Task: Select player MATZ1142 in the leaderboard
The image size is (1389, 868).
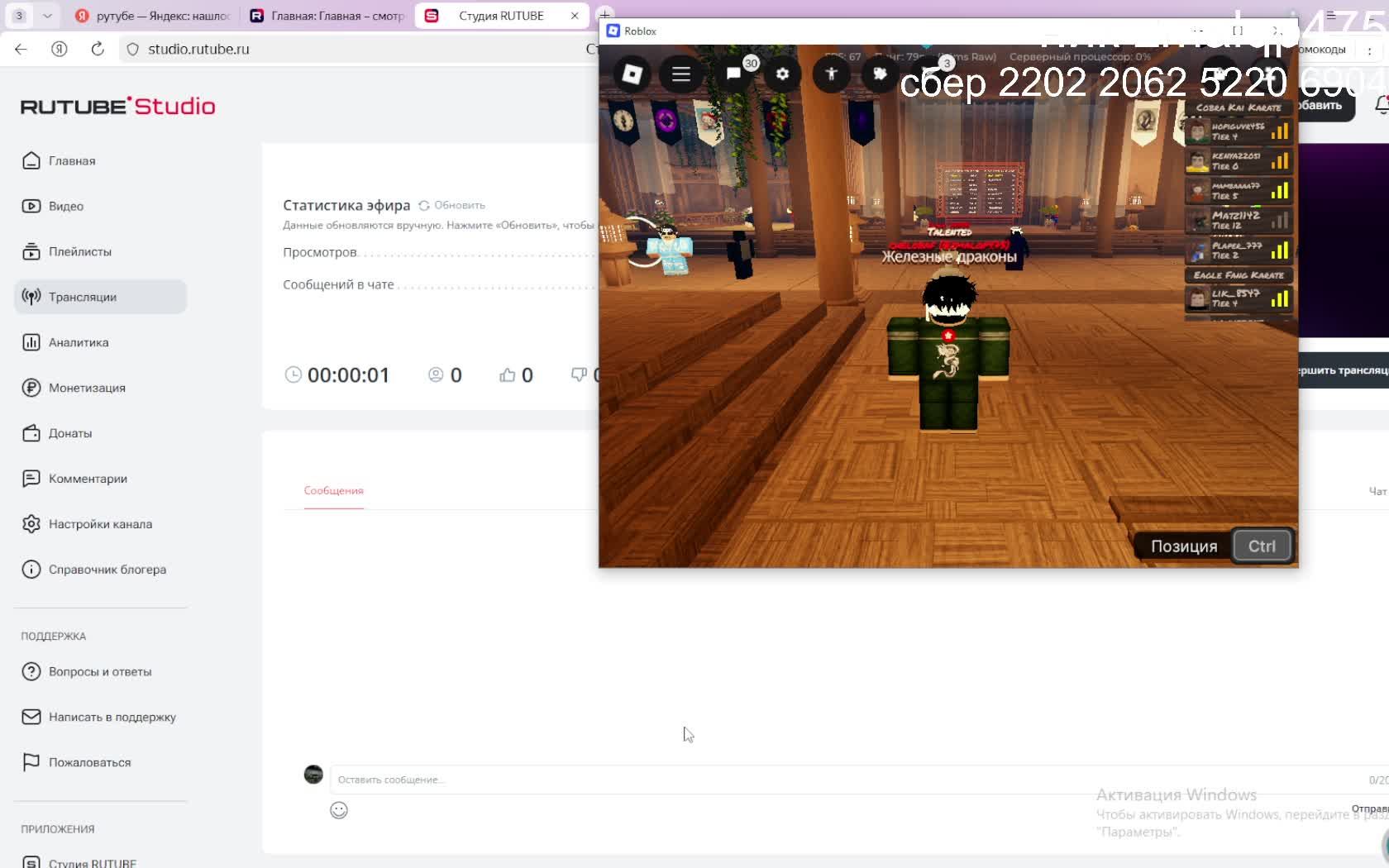Action: pos(1239,221)
